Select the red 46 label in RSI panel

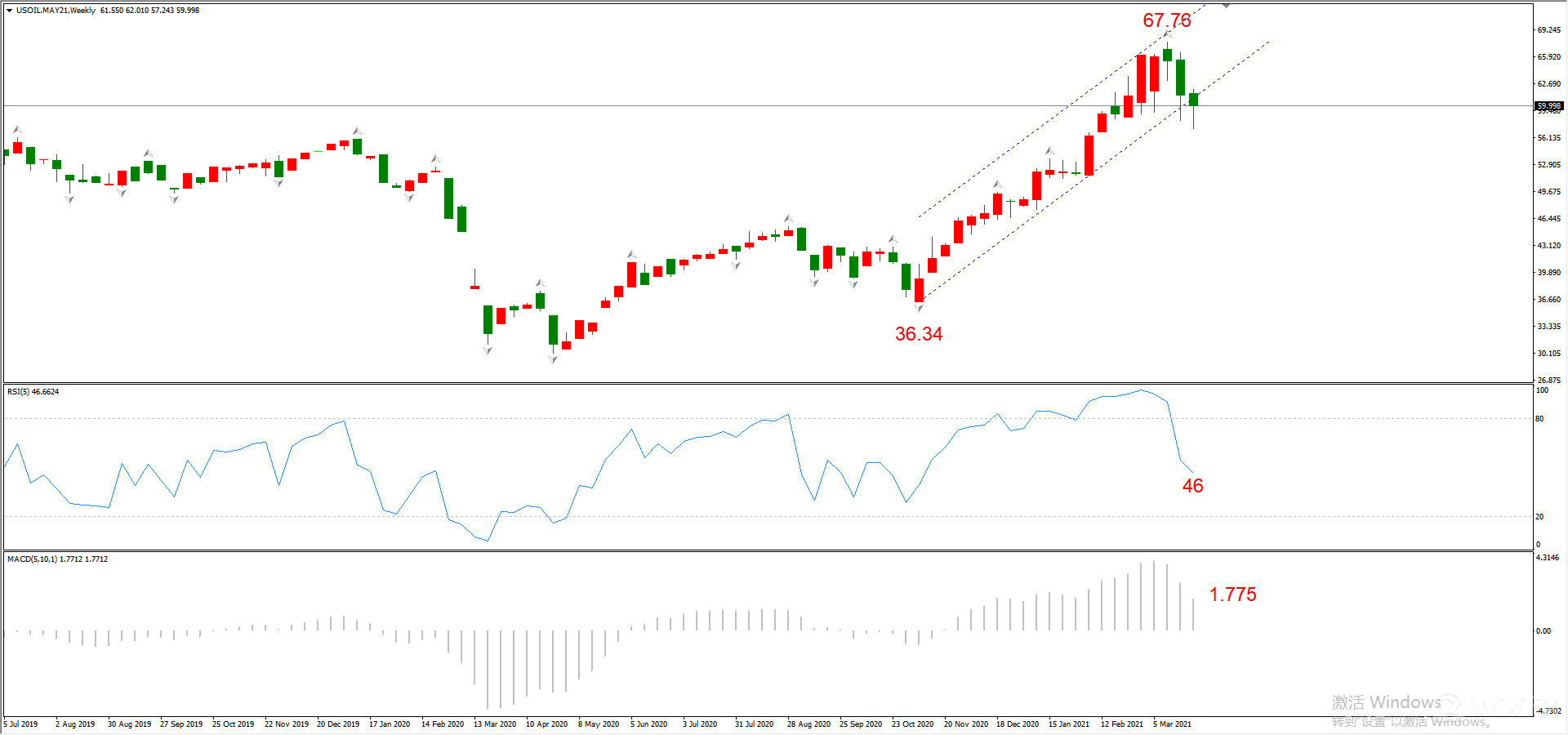[x=1192, y=486]
